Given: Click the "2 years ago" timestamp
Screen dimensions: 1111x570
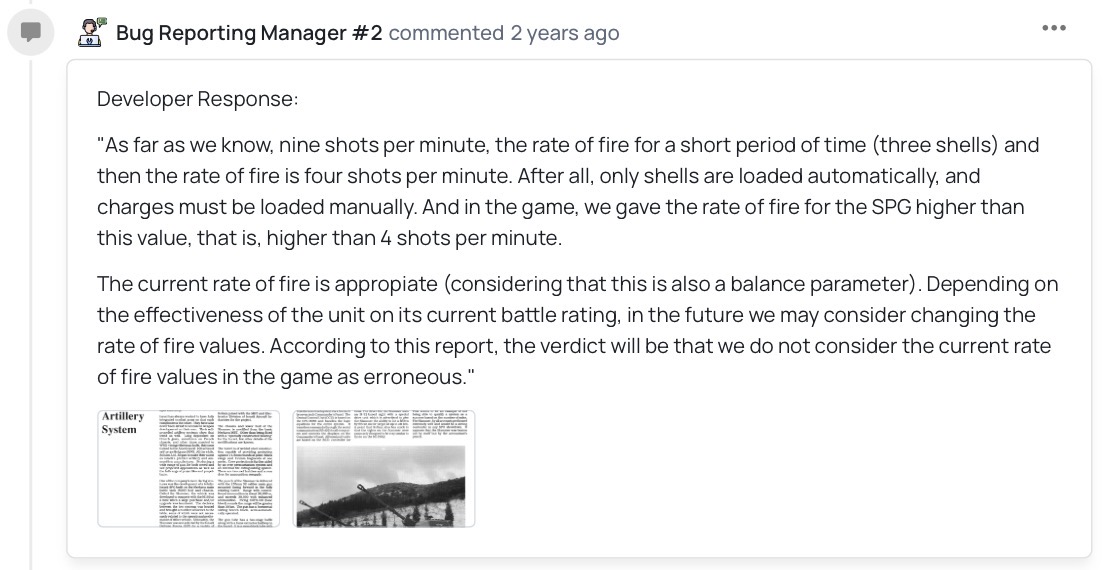Looking at the screenshot, I should pyautogui.click(x=564, y=33).
